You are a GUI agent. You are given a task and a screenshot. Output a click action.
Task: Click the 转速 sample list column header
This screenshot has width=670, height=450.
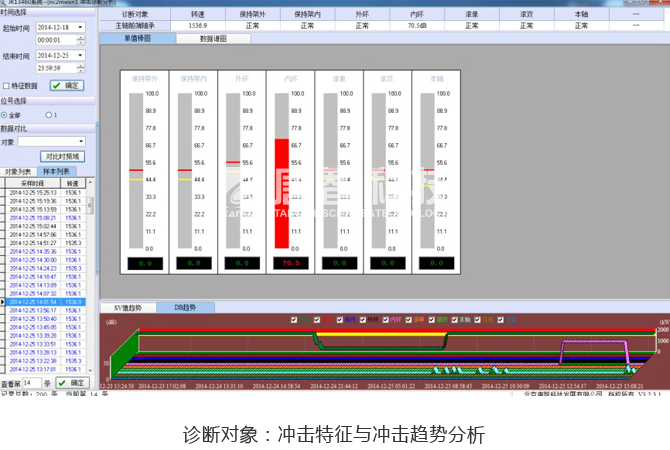tap(73, 183)
